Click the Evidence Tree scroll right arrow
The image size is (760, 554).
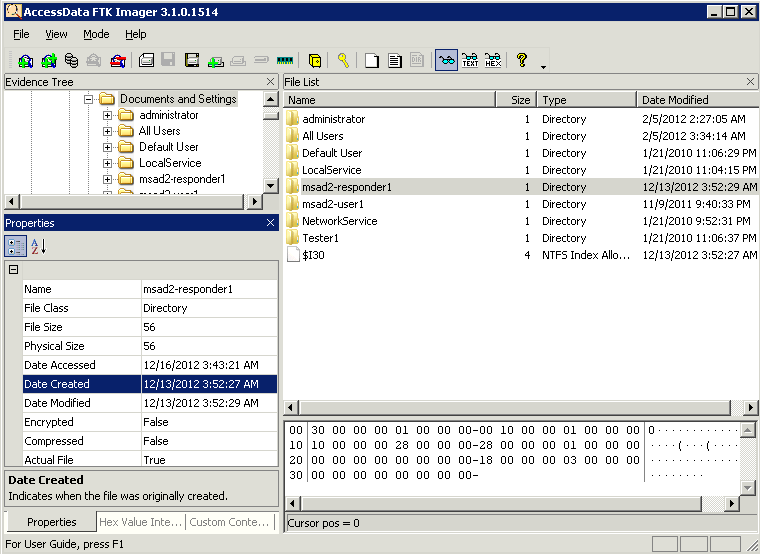(x=254, y=201)
